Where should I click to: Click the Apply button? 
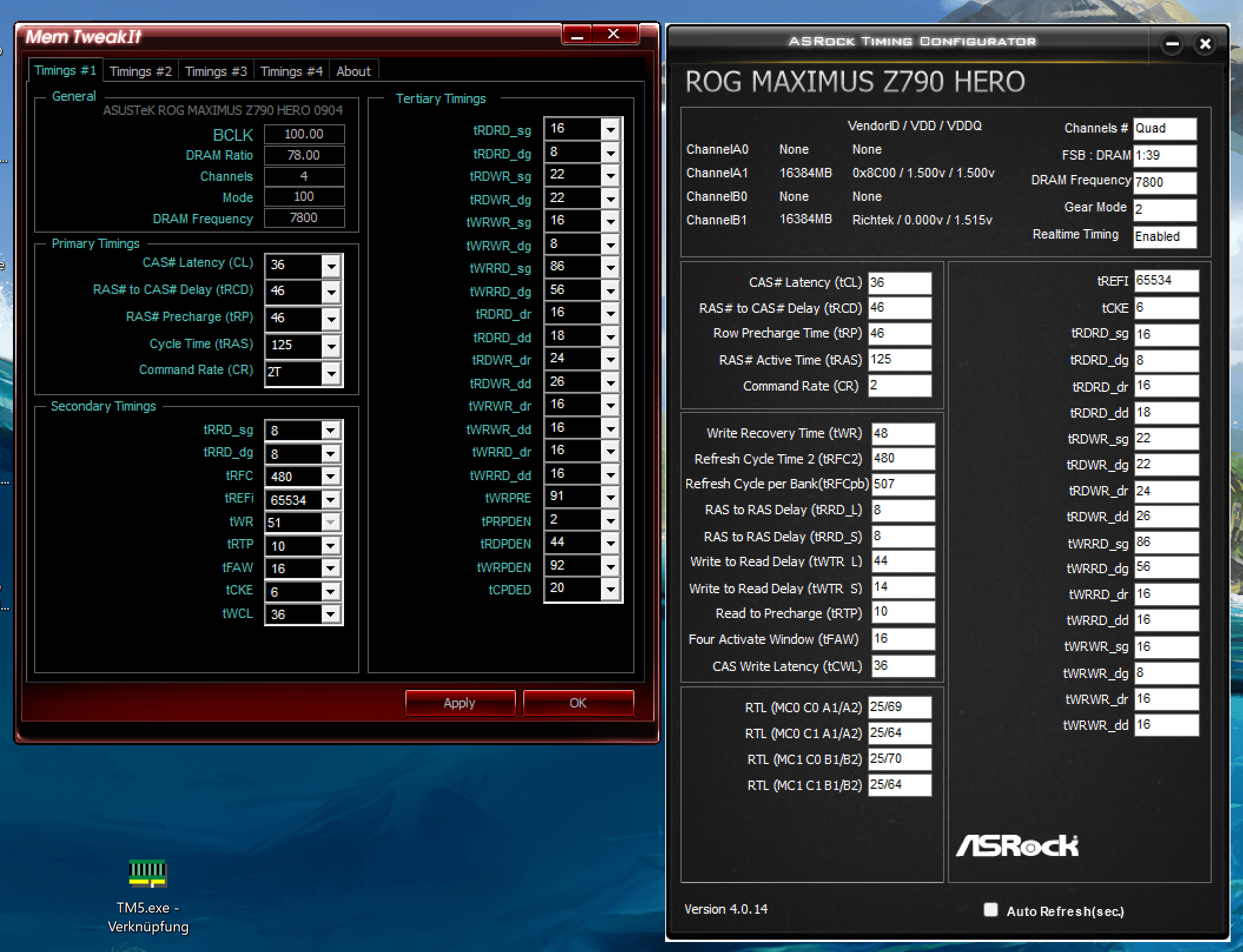coord(459,703)
